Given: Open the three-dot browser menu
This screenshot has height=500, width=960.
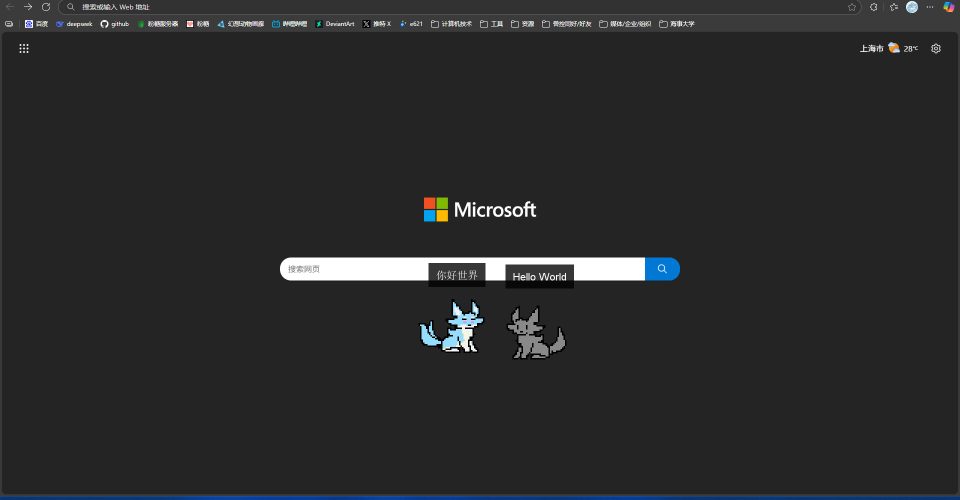Looking at the screenshot, I should point(930,7).
